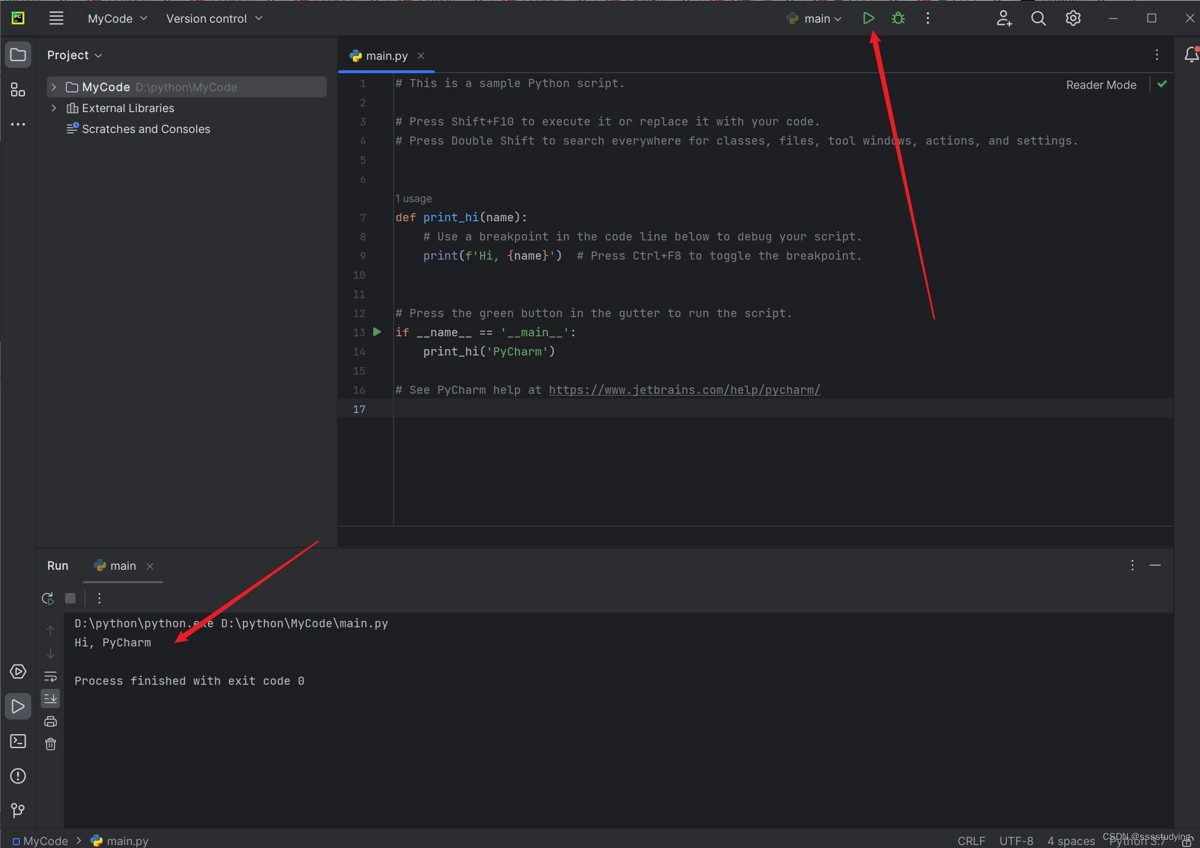Open Search Everywhere magnifier icon
This screenshot has height=848, width=1200.
click(x=1038, y=18)
